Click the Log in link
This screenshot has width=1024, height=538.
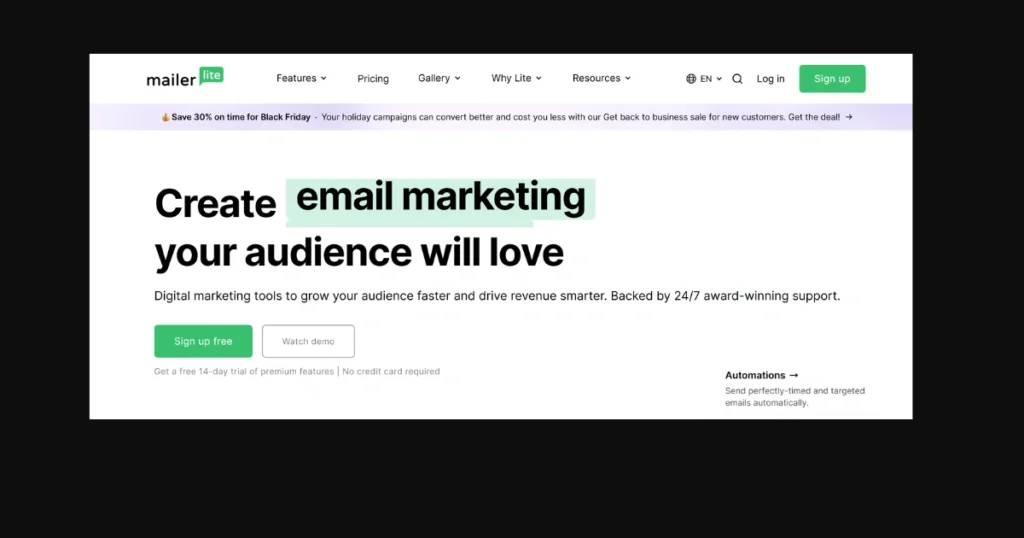point(770,79)
